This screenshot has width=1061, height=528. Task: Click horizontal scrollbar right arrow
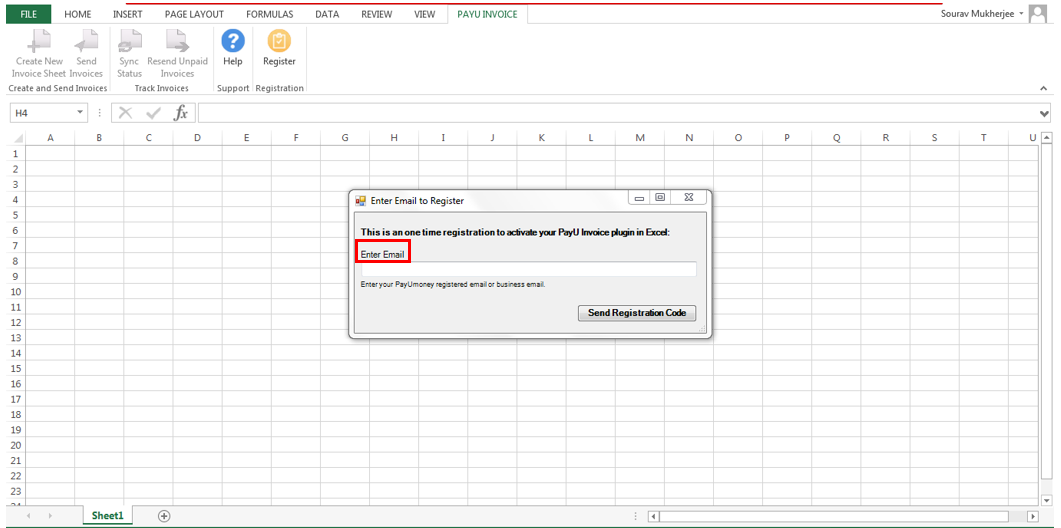click(x=1032, y=516)
